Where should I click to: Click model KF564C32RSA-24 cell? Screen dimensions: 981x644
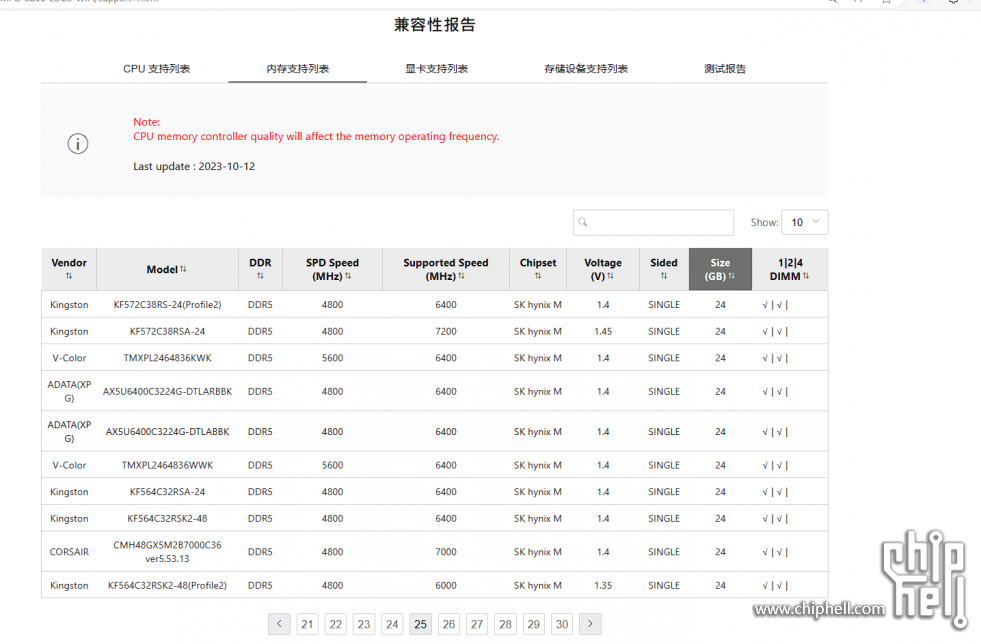click(x=168, y=492)
